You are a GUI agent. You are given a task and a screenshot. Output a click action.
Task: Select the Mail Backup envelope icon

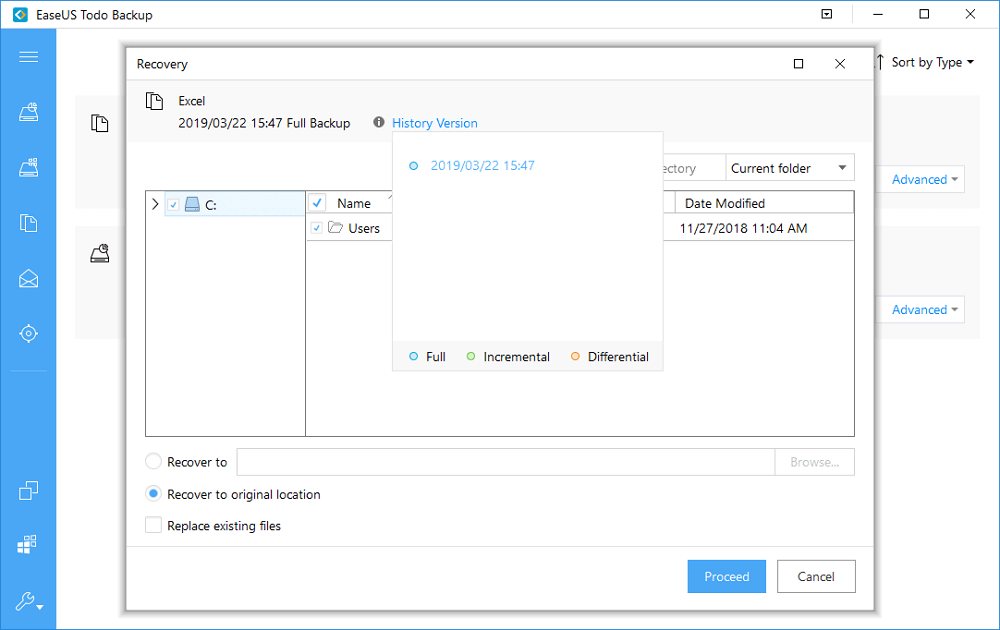(x=29, y=279)
